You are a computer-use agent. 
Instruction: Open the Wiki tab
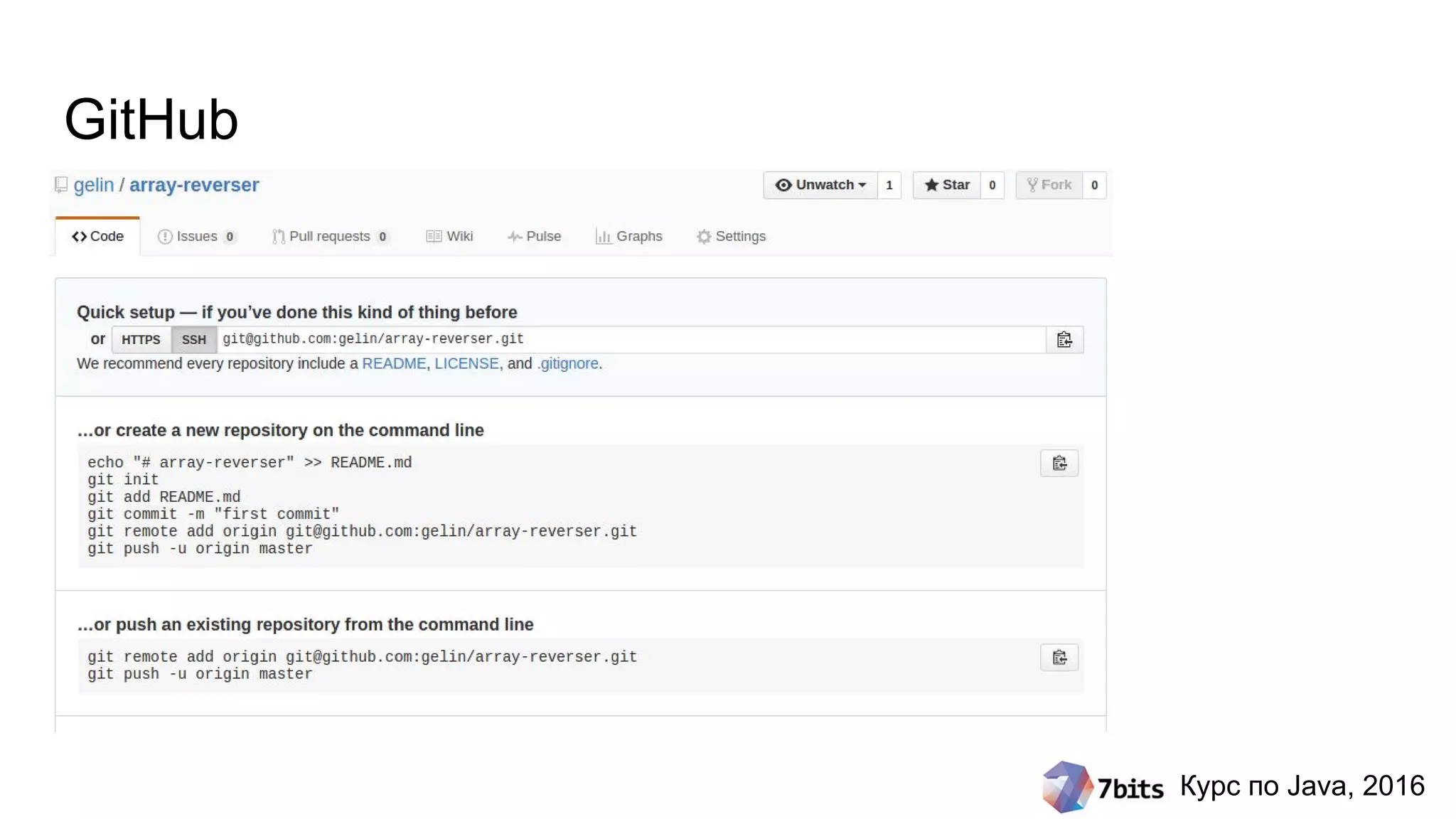(449, 236)
